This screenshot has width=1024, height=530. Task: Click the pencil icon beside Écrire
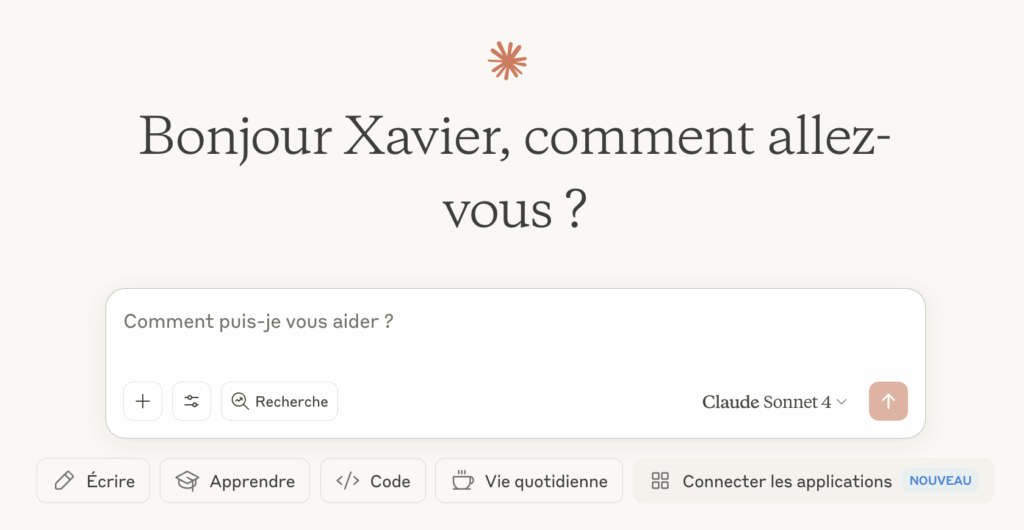[64, 481]
